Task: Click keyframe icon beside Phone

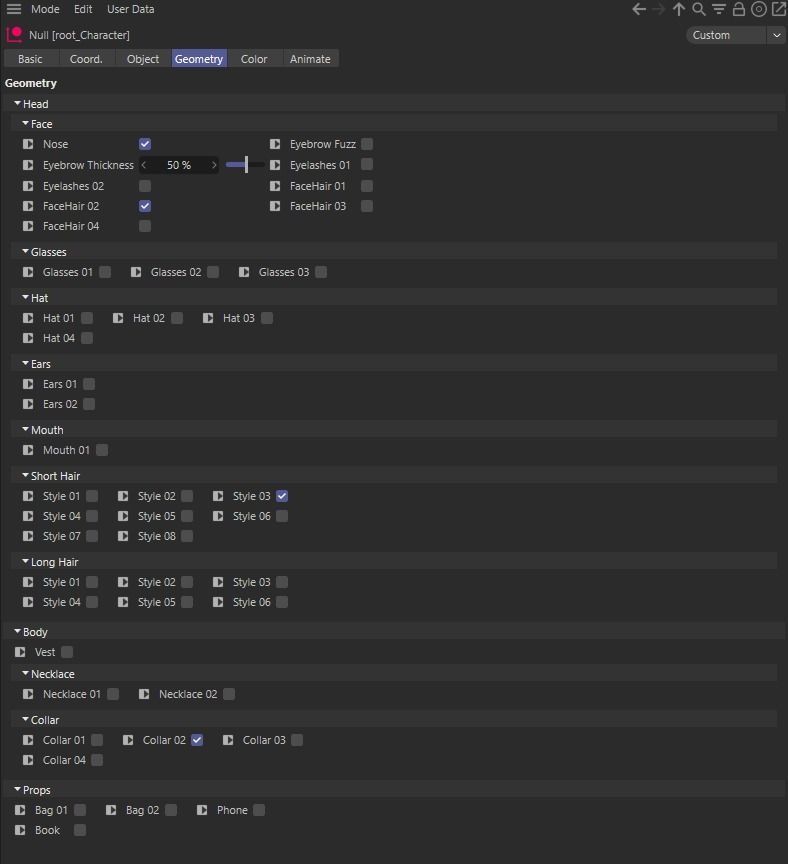Action: [202, 810]
